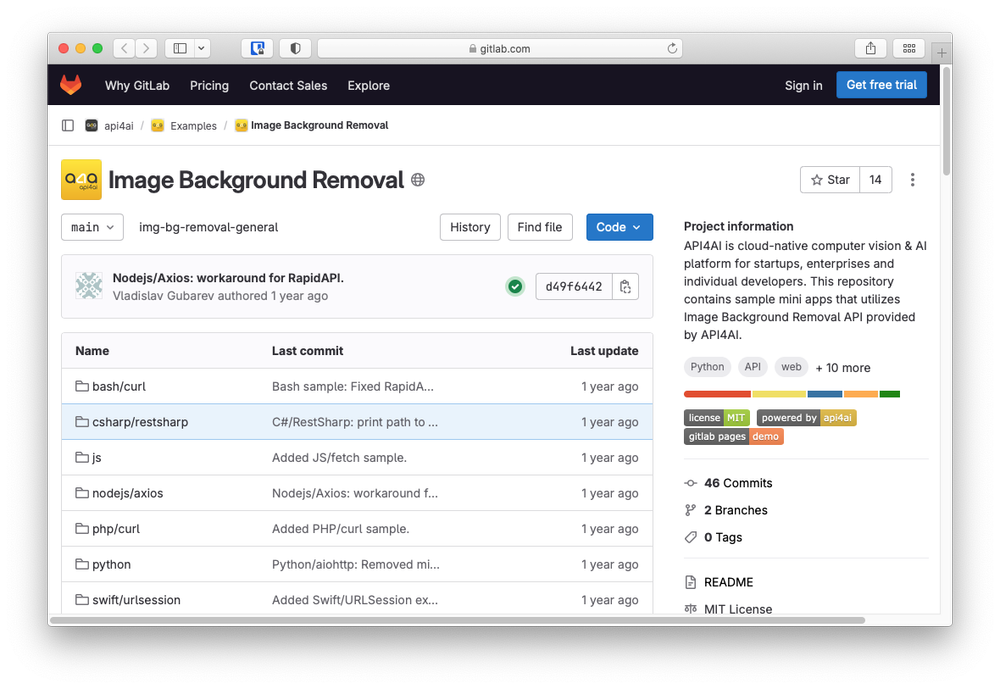Screen dimensions: 1000x689
Task: Open the csharp/restsharp folder
Action: click(139, 422)
